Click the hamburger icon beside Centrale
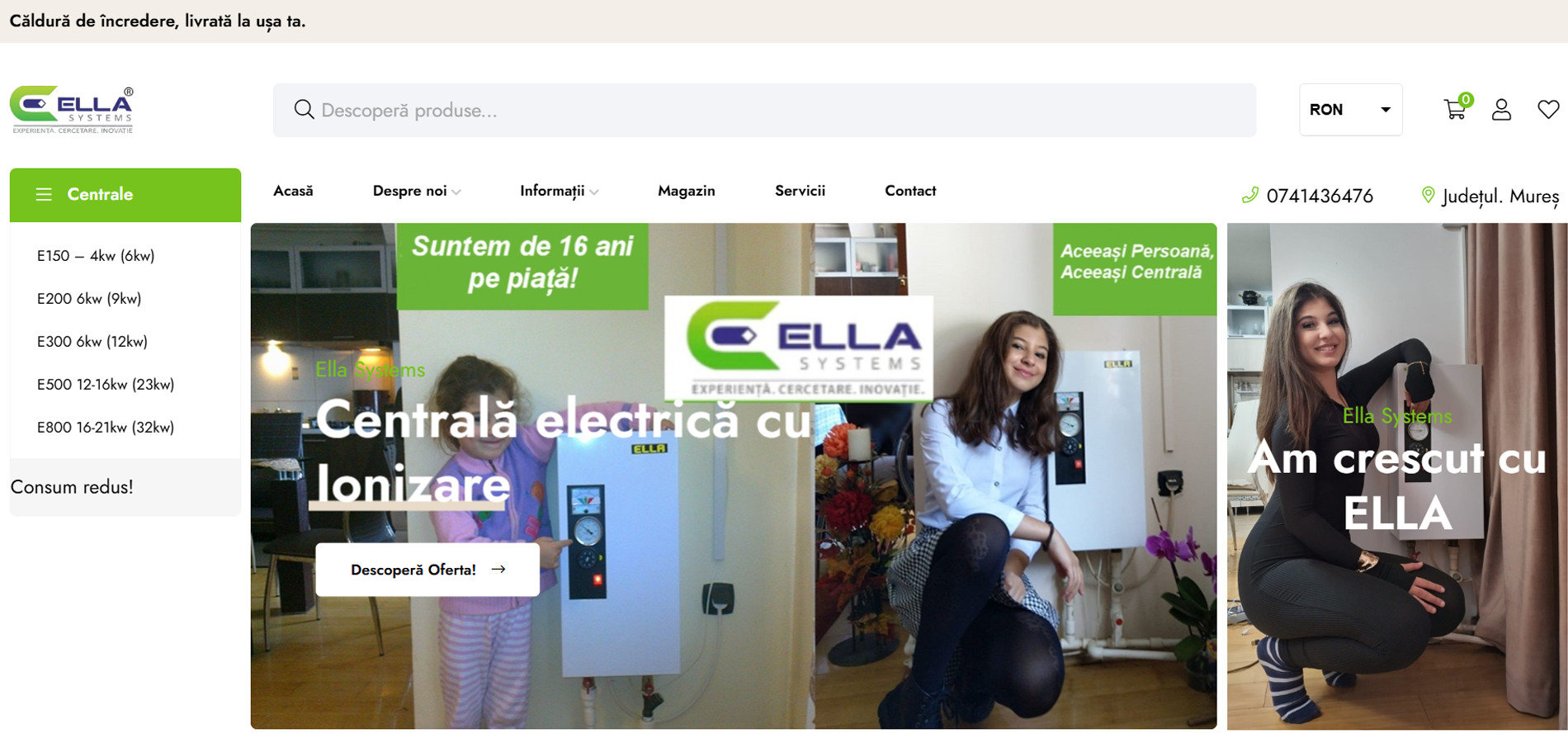 [44, 194]
